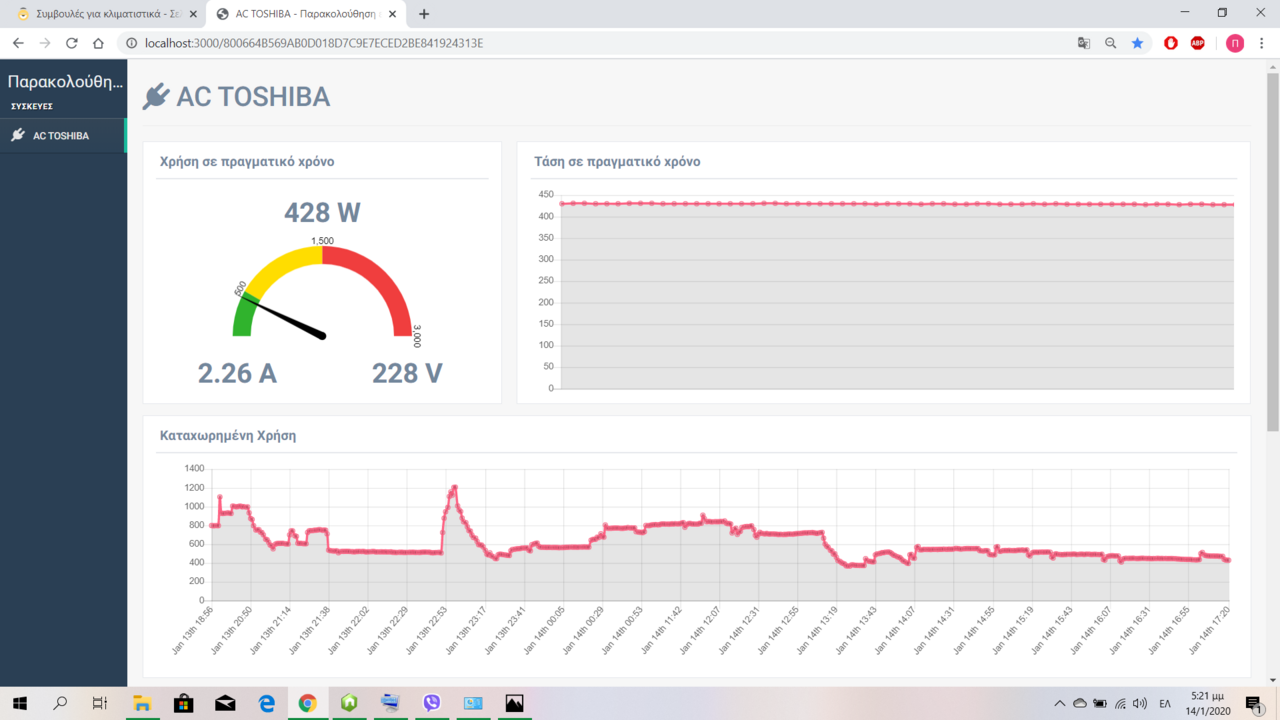Select AC TOSHIBA device in the sidebar
The height and width of the screenshot is (720, 1280).
point(63,135)
